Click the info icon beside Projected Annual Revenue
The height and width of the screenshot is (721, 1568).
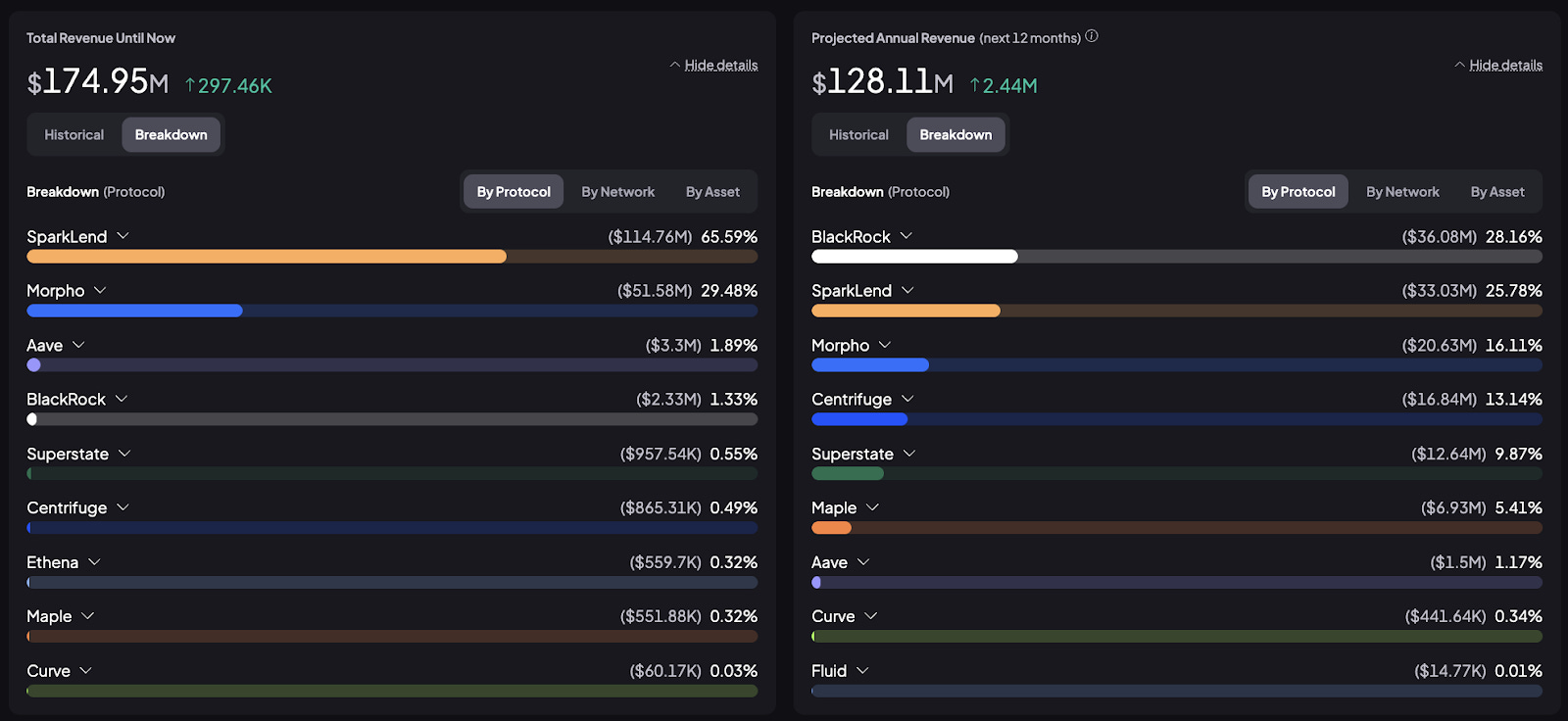pyautogui.click(x=1092, y=36)
